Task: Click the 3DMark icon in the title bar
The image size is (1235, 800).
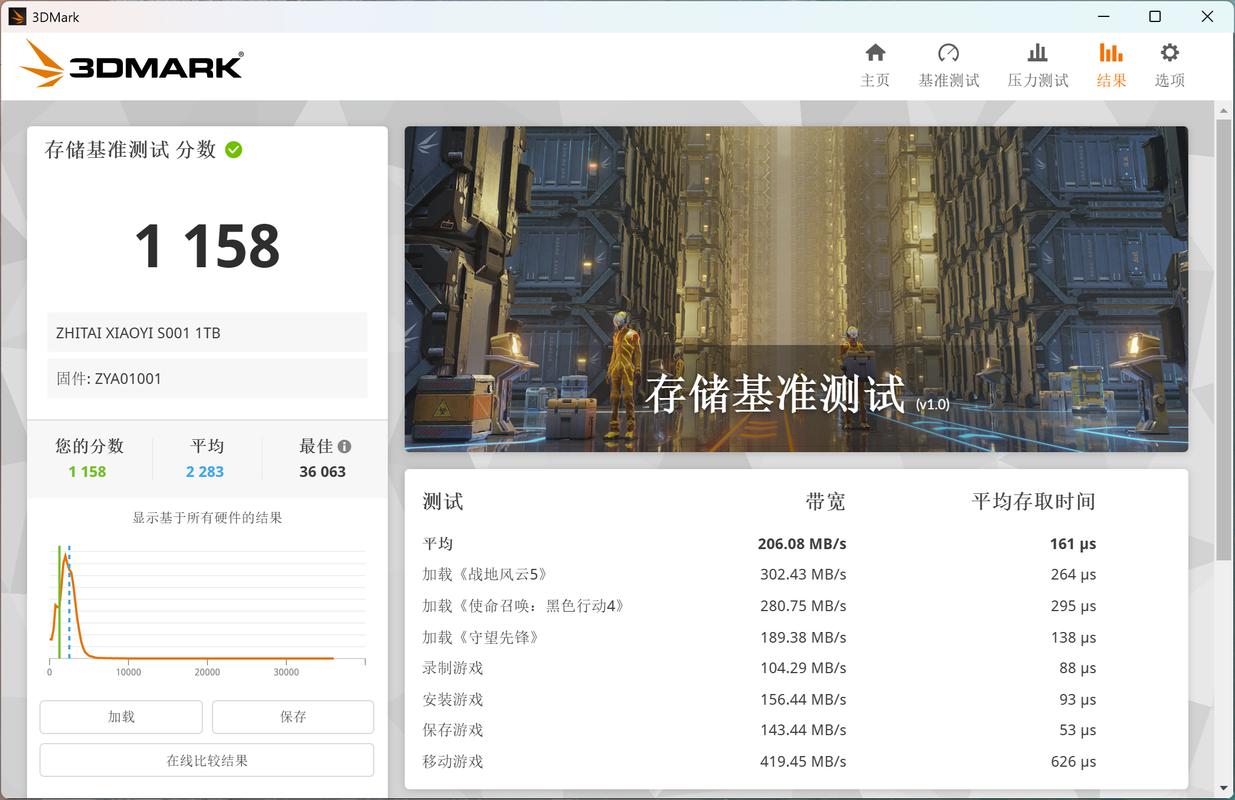Action: (x=19, y=16)
